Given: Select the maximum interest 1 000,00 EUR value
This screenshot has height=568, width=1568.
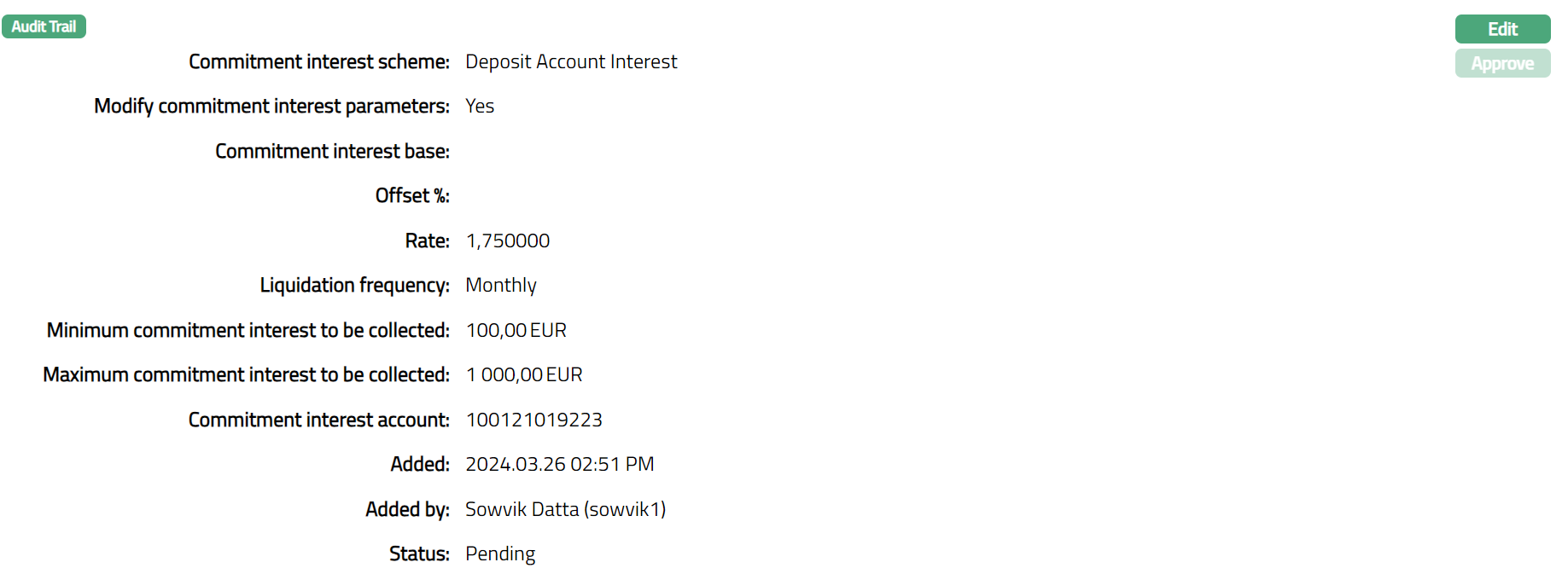Looking at the screenshot, I should [x=523, y=374].
